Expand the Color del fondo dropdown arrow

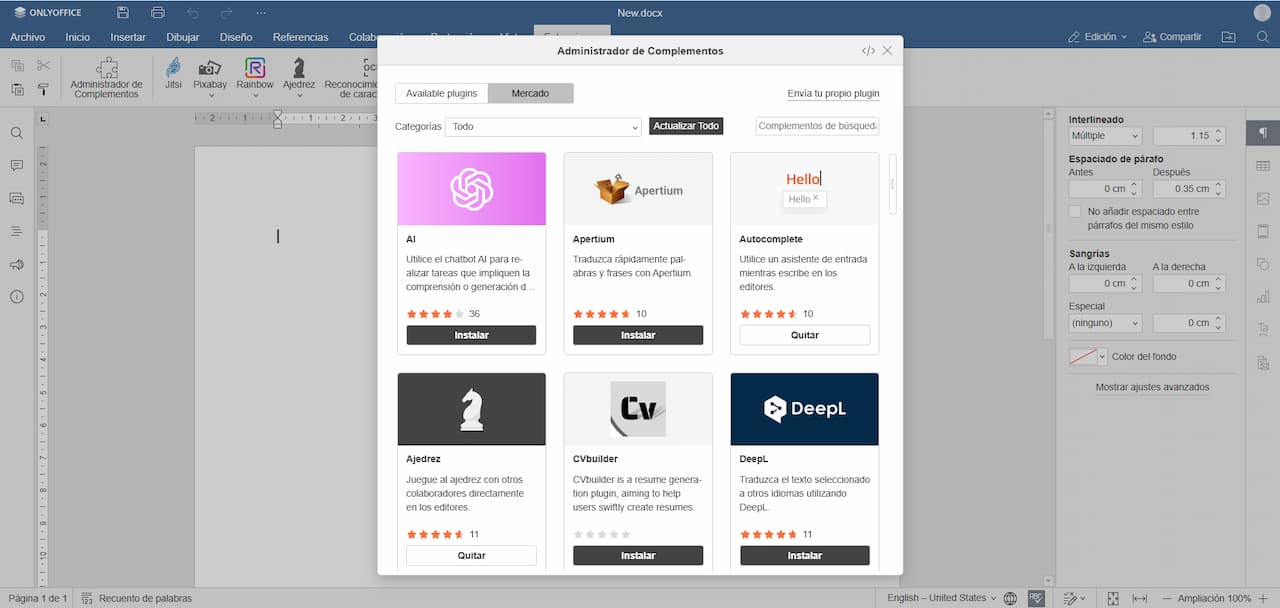(x=1102, y=357)
